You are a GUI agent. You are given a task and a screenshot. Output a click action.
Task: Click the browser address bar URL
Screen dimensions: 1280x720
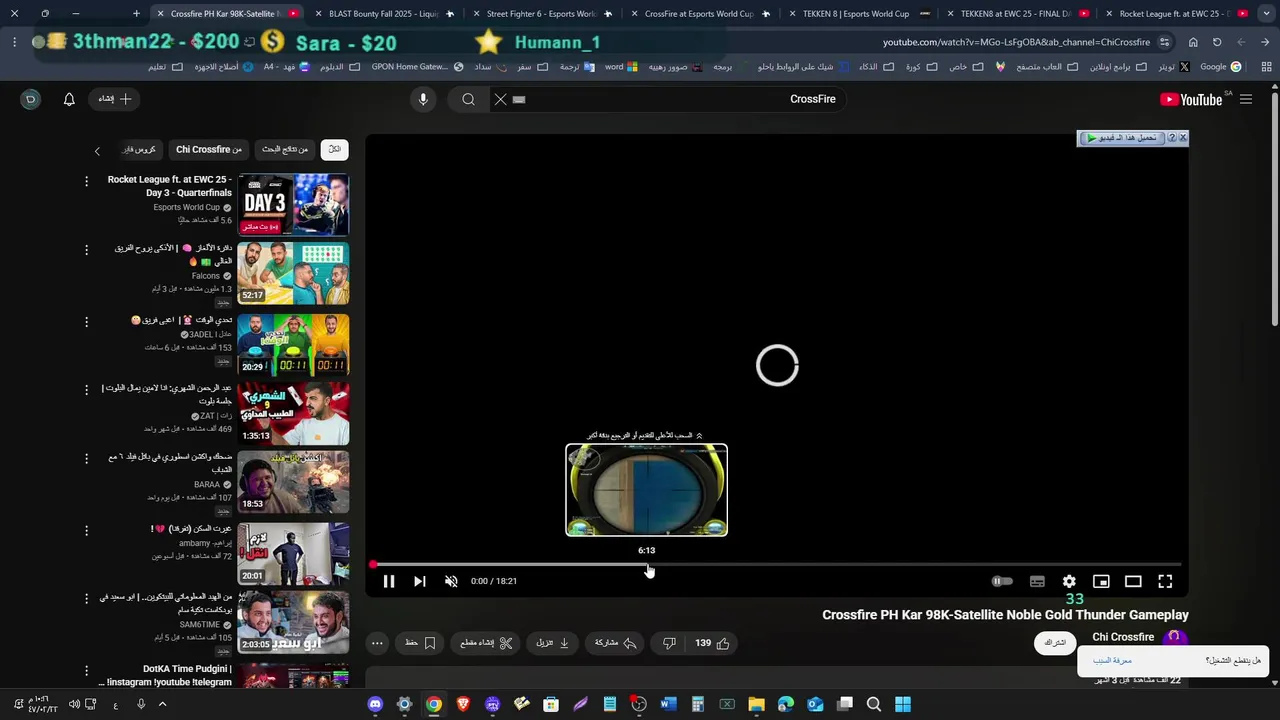tap(1016, 42)
